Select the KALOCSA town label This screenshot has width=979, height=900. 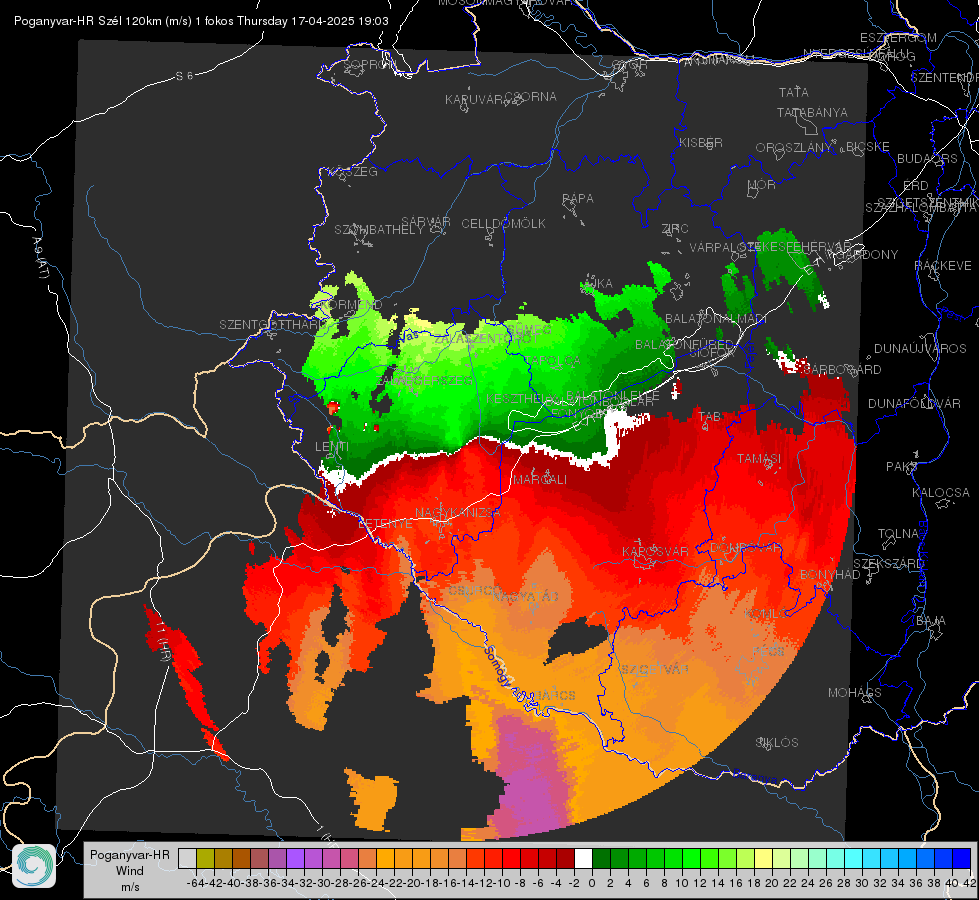[x=940, y=493]
